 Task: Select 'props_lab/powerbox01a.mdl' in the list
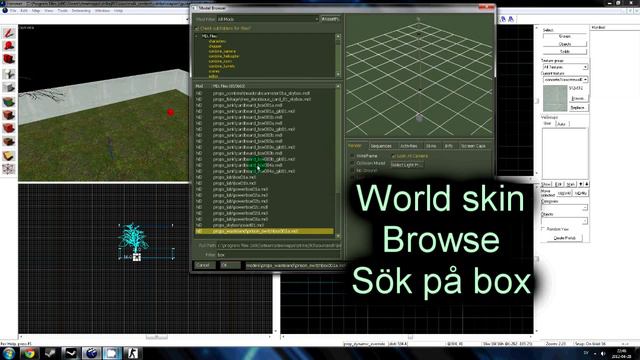[240, 189]
